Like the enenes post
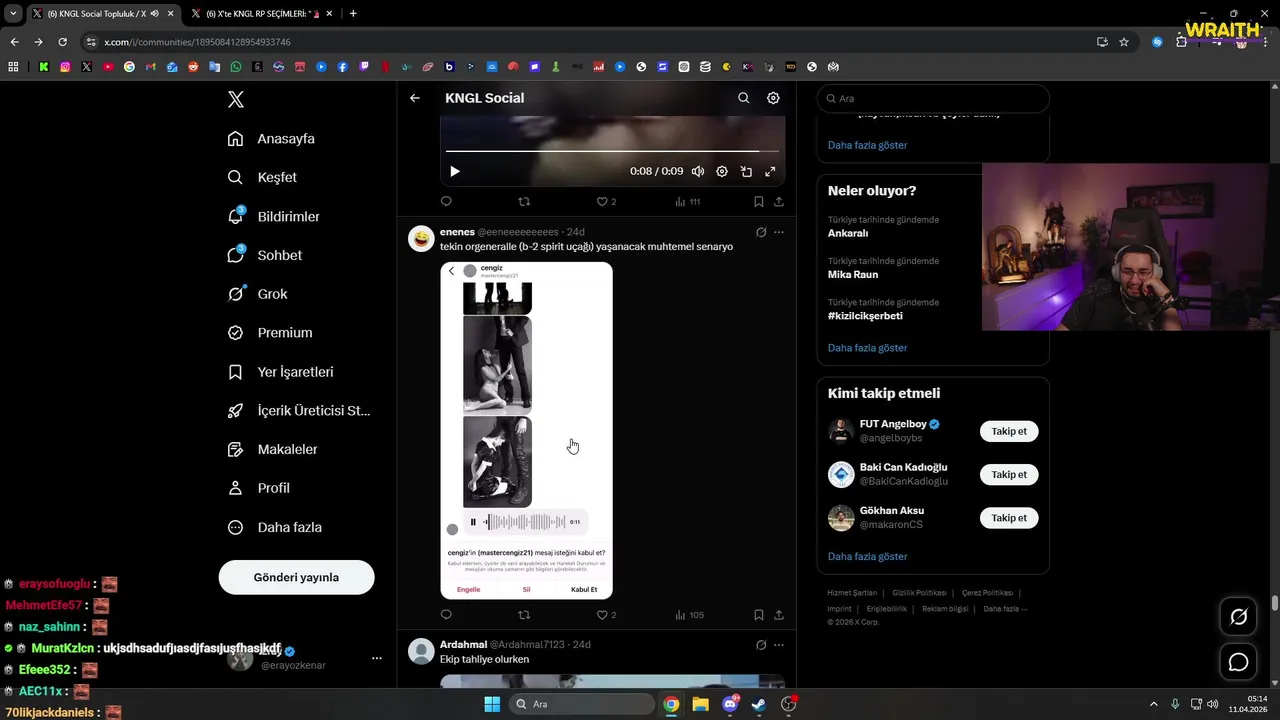 [x=606, y=615]
